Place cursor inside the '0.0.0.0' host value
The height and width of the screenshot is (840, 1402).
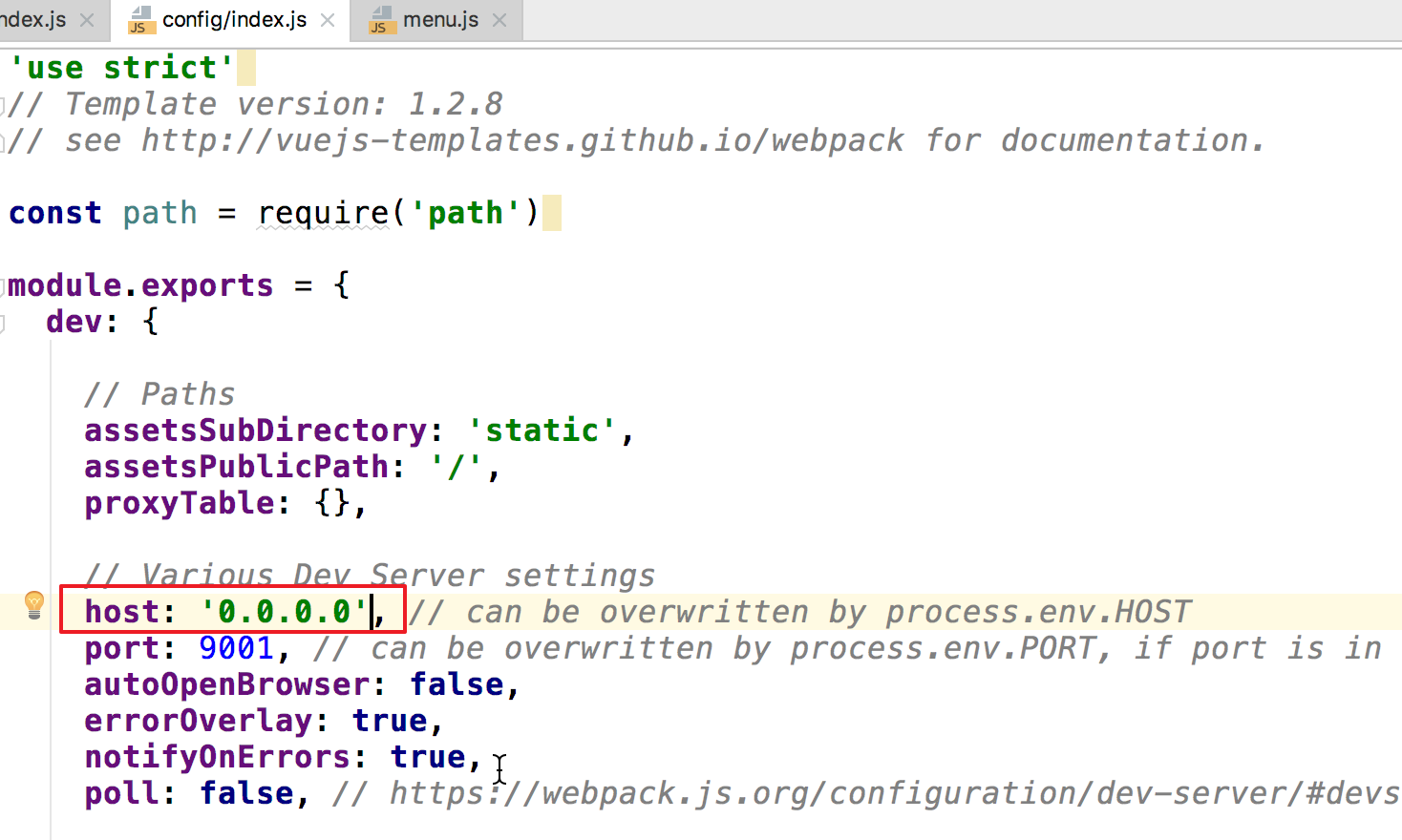click(285, 612)
